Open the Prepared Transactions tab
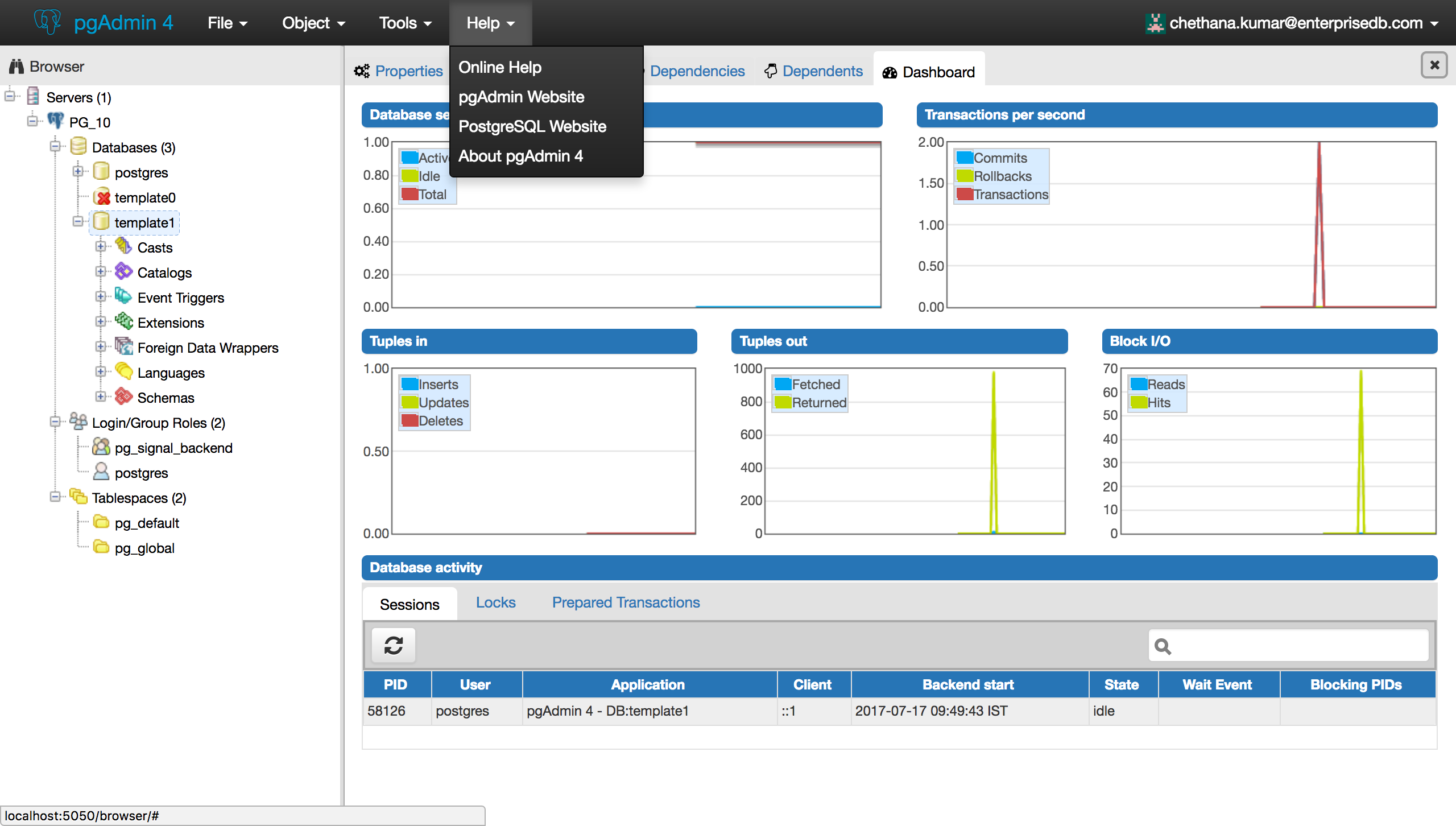Image resolution: width=1456 pixels, height=826 pixels. [x=626, y=602]
